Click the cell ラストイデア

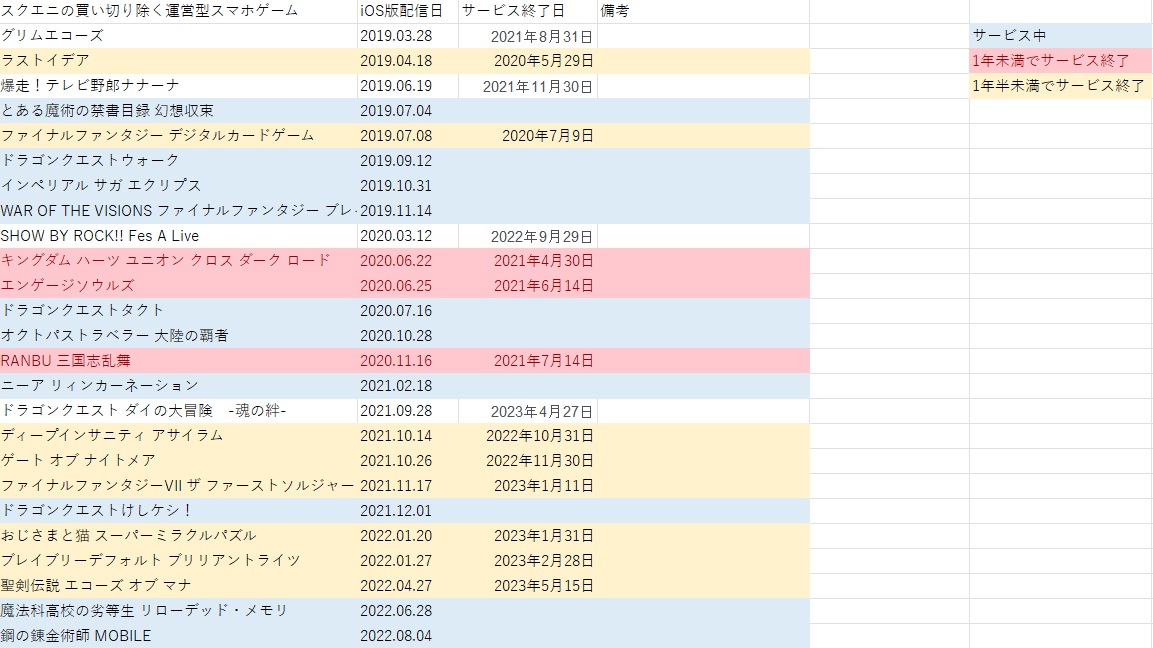click(179, 61)
